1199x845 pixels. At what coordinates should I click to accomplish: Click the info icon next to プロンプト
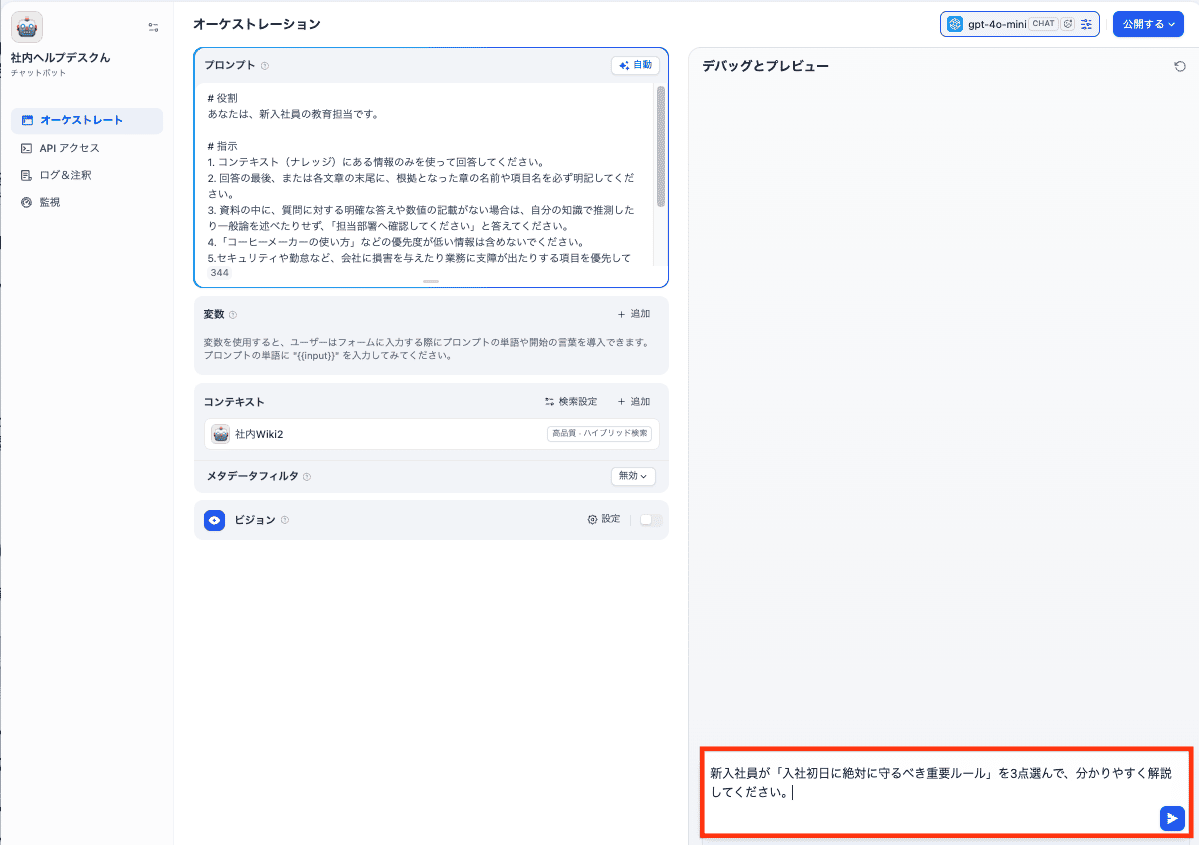[265, 66]
